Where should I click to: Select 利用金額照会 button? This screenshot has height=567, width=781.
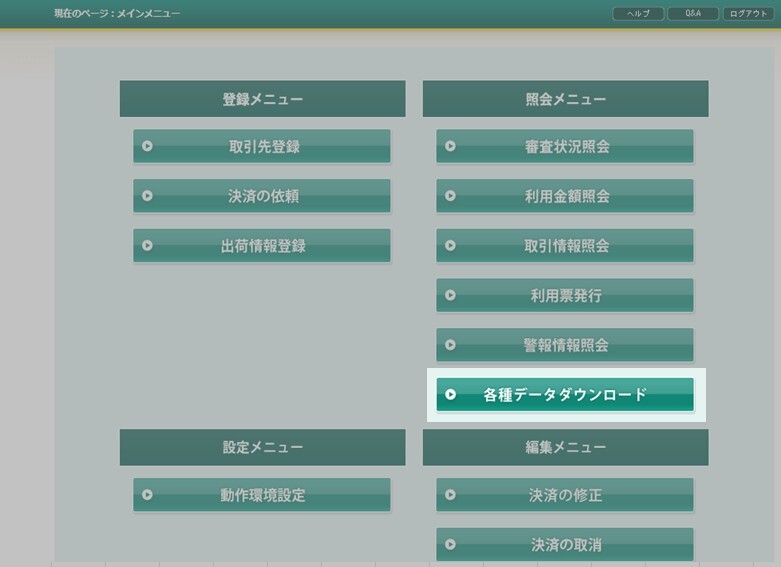(565, 196)
